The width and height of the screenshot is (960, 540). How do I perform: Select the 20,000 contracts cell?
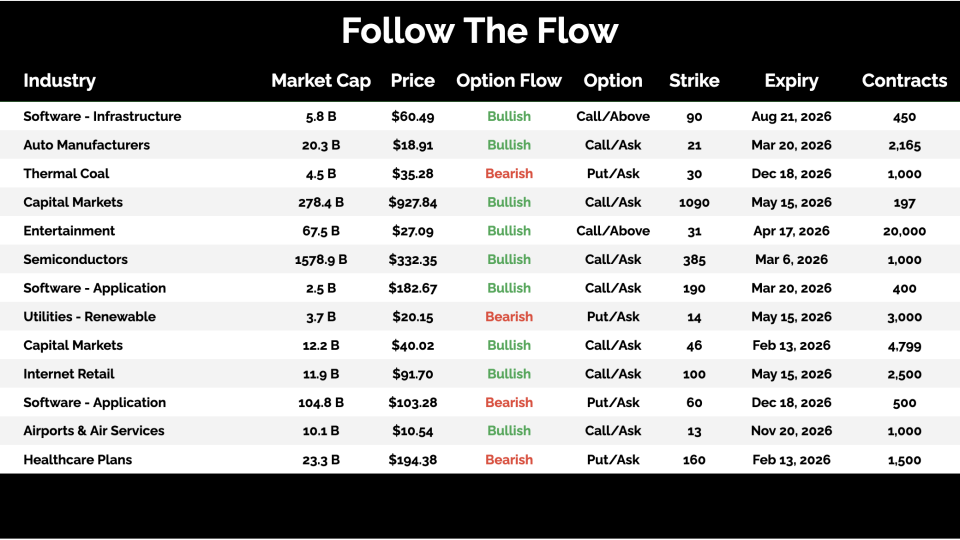point(904,231)
